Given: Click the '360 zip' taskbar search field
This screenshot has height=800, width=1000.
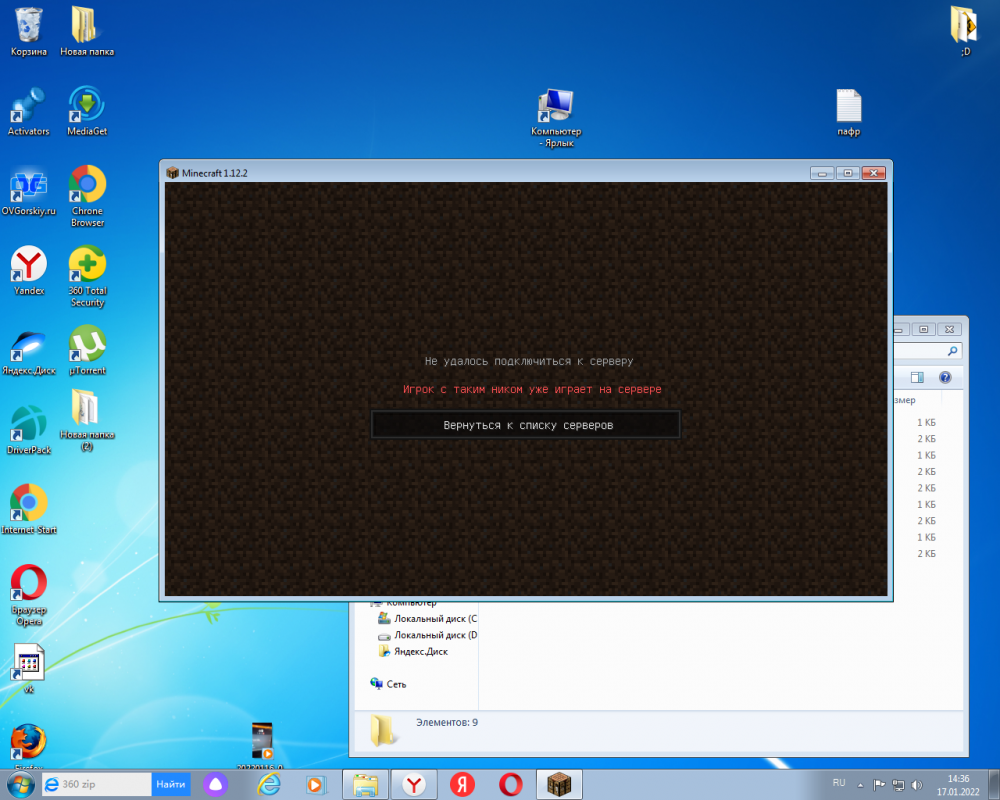Looking at the screenshot, I should (x=97, y=784).
